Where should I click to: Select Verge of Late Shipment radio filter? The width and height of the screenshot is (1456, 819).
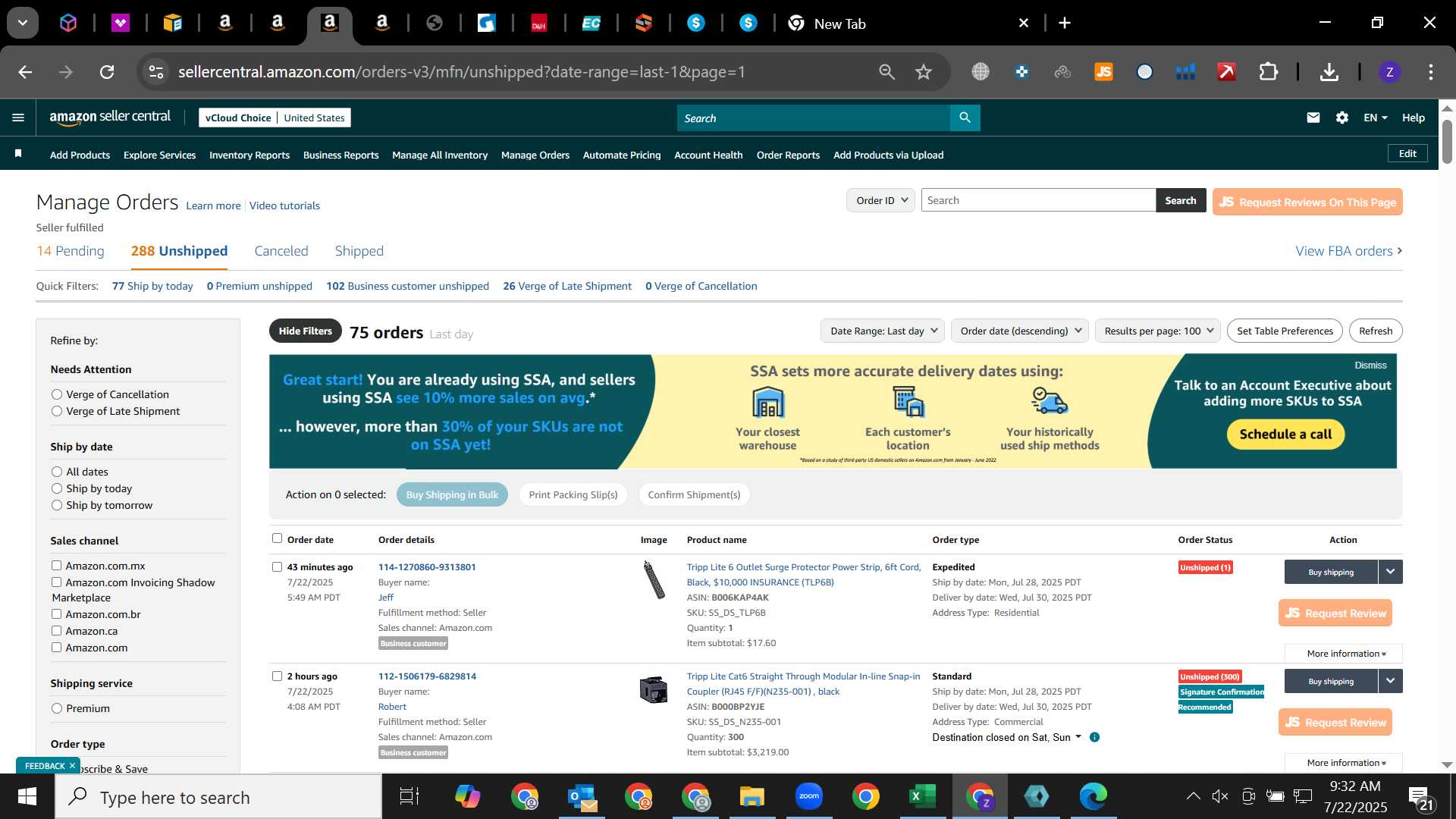tap(57, 411)
